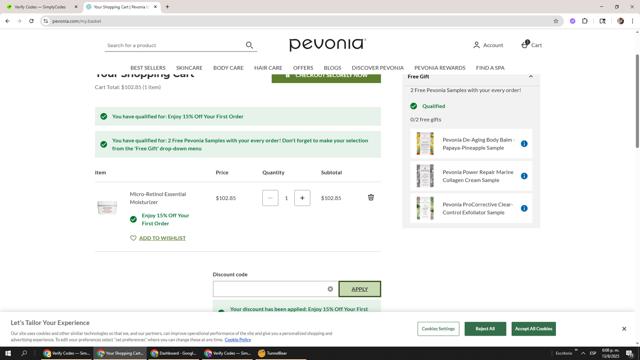Apply the discount code
Screen dimensions: 640x360
[360, 289]
